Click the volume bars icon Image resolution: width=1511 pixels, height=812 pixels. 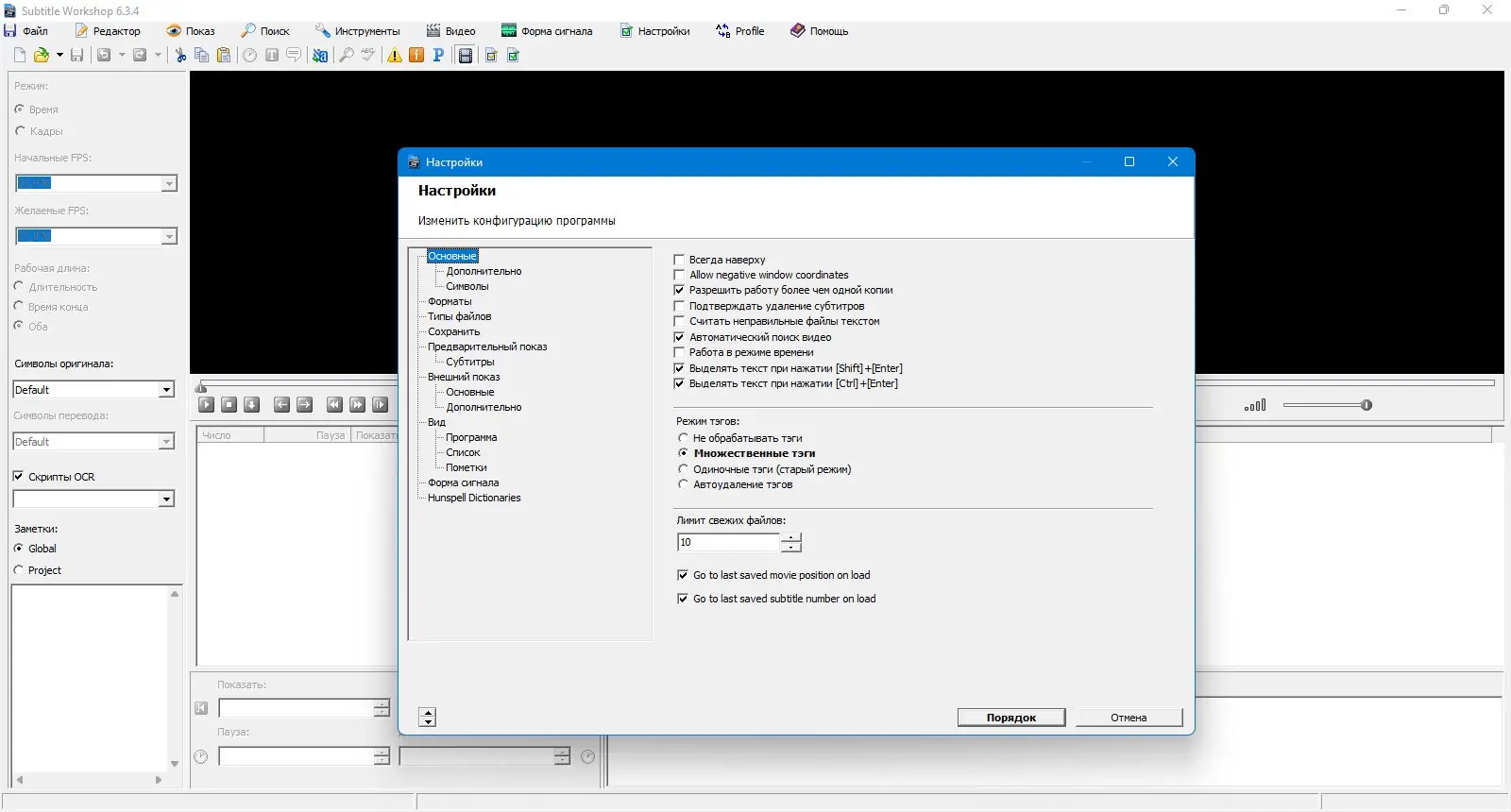click(x=1255, y=405)
